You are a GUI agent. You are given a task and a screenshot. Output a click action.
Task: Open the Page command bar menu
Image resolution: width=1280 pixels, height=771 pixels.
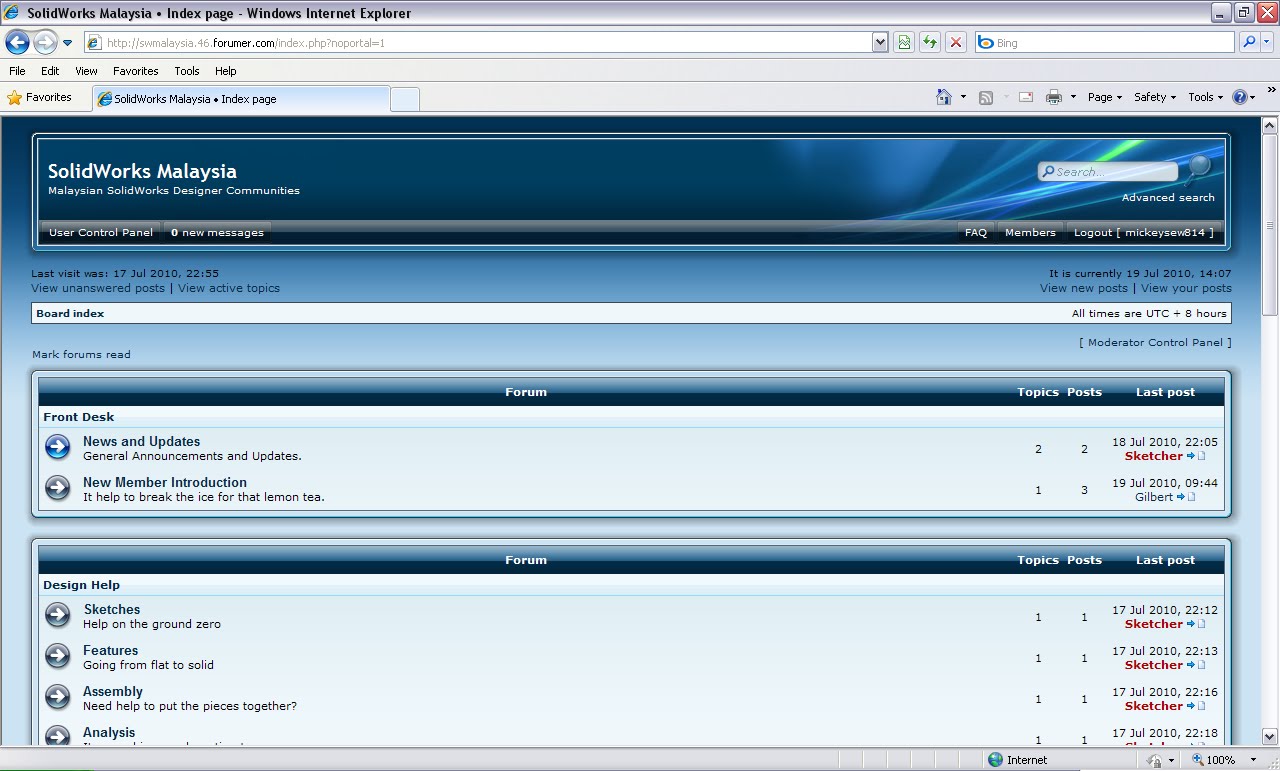[1104, 97]
